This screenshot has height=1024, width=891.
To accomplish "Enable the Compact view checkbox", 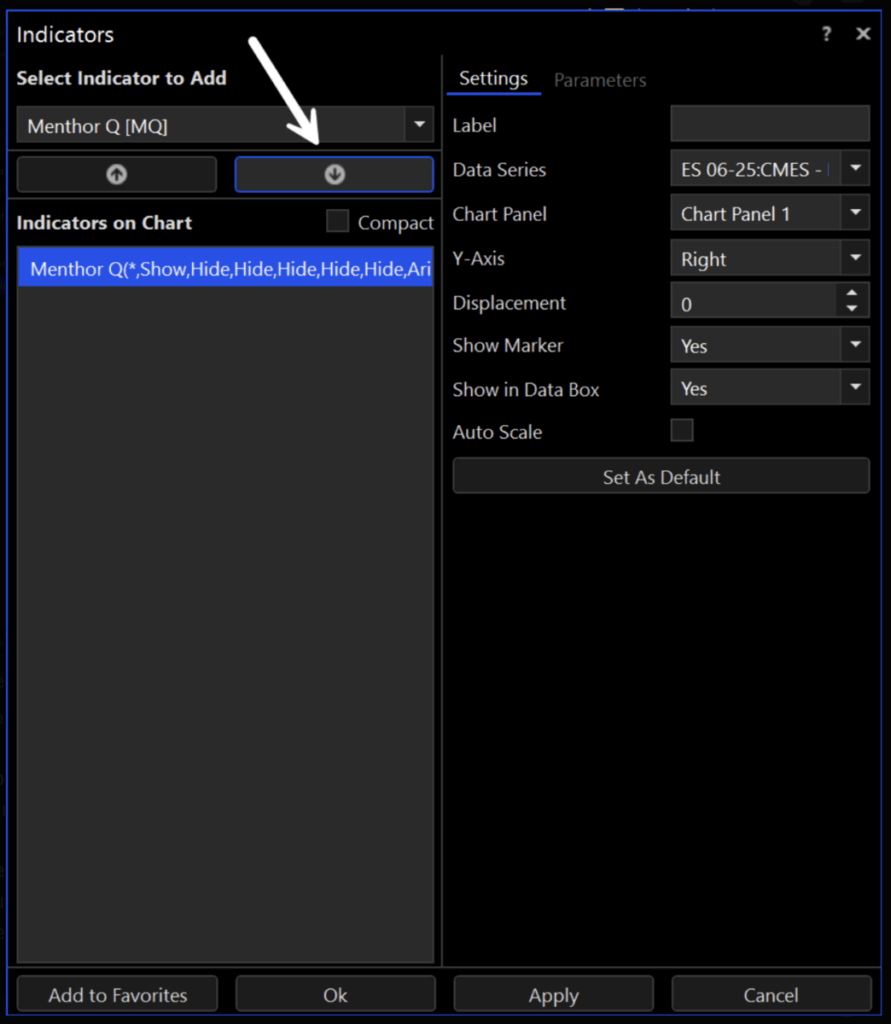I will coord(337,222).
